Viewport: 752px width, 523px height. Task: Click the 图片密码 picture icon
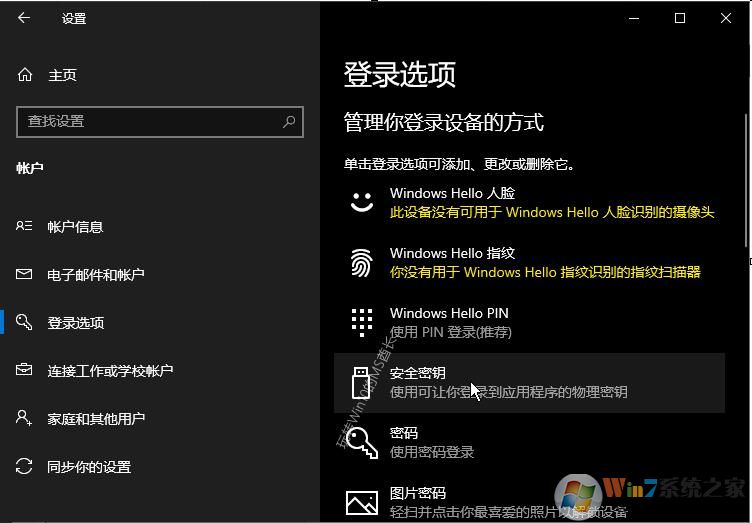(x=362, y=502)
